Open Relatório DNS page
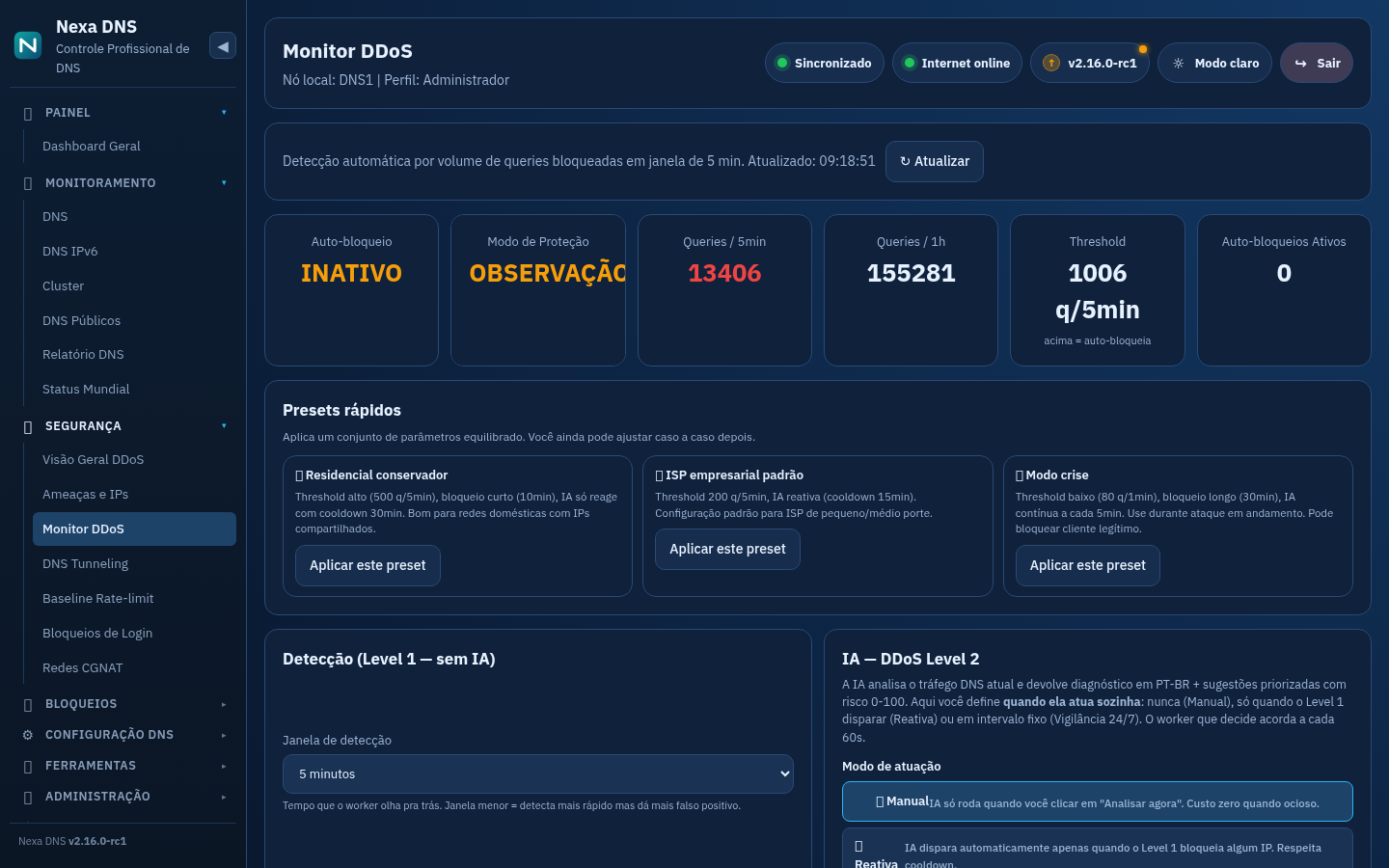Image resolution: width=1389 pixels, height=868 pixels. click(x=134, y=355)
